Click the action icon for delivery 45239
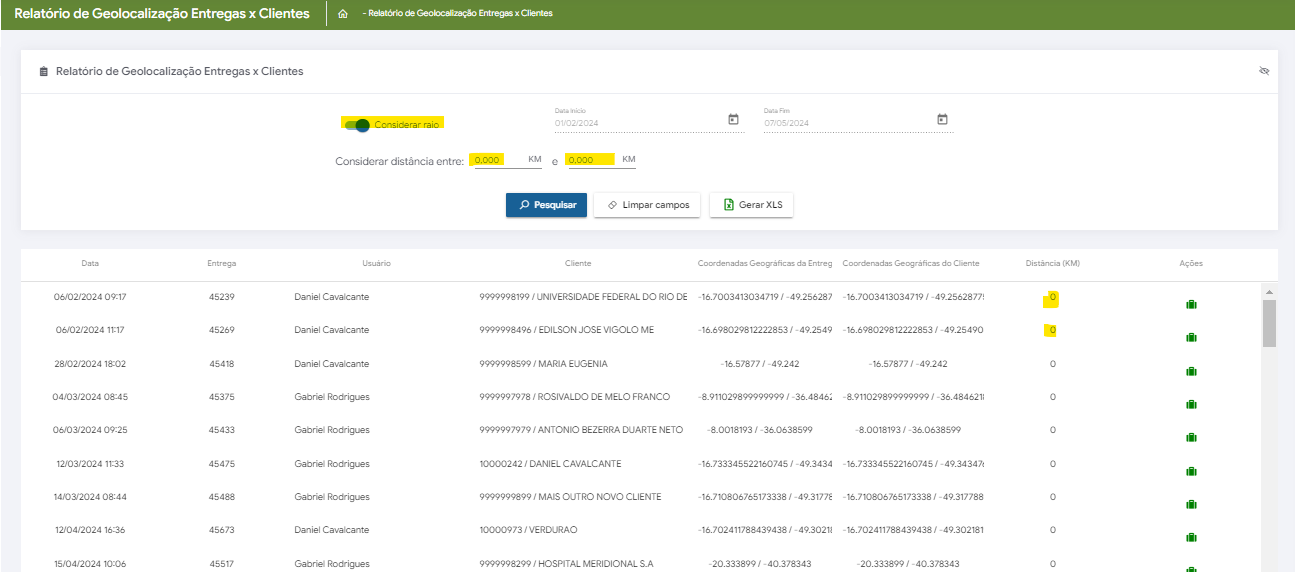 1191,305
